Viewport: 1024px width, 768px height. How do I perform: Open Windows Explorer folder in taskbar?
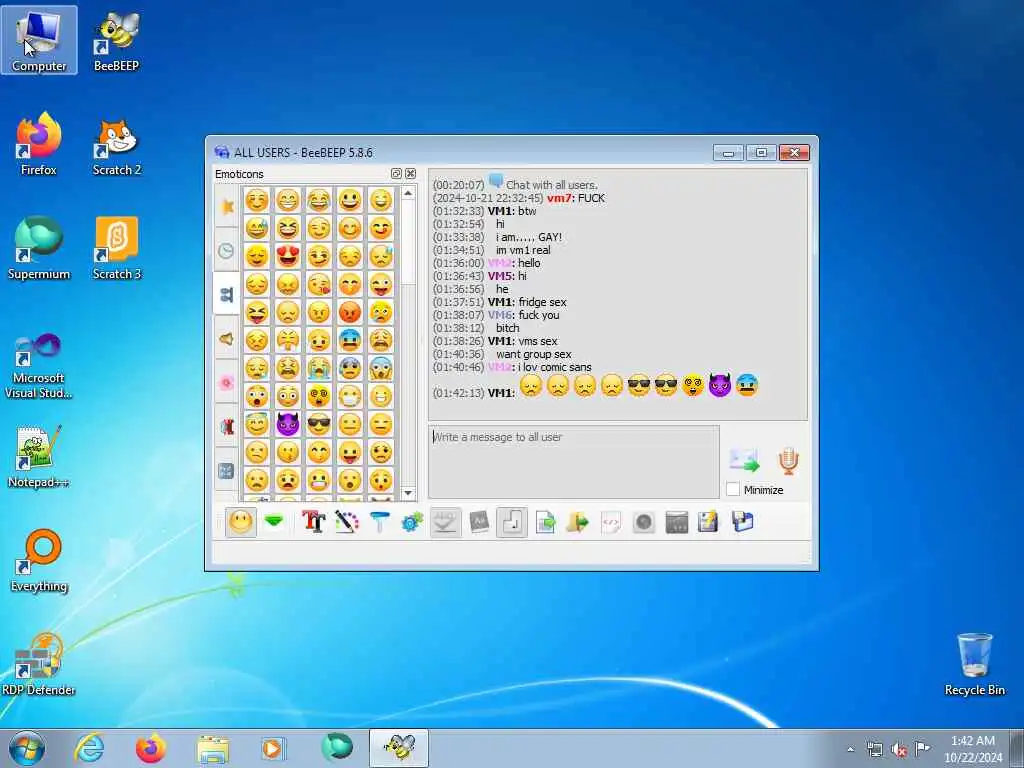click(x=213, y=748)
